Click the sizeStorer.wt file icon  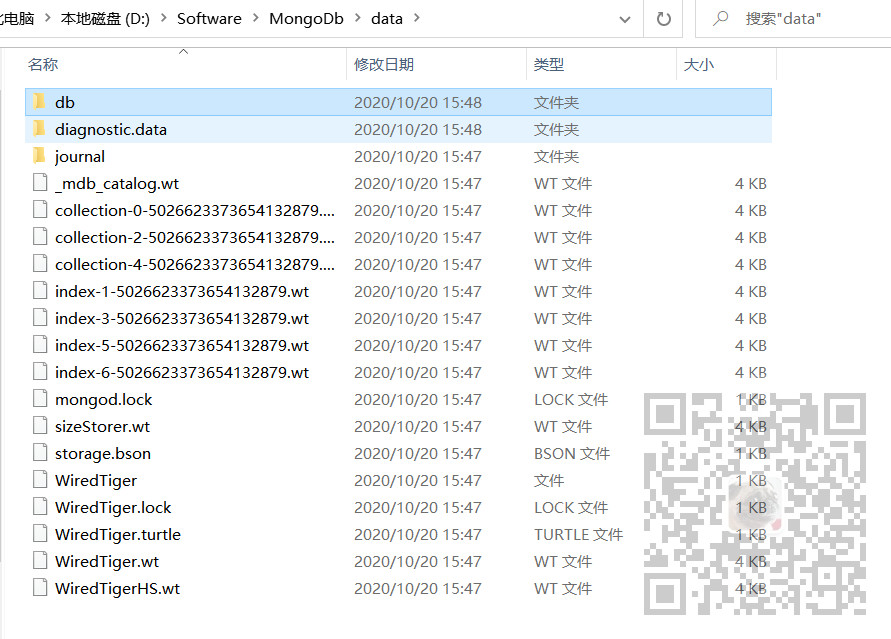40,425
